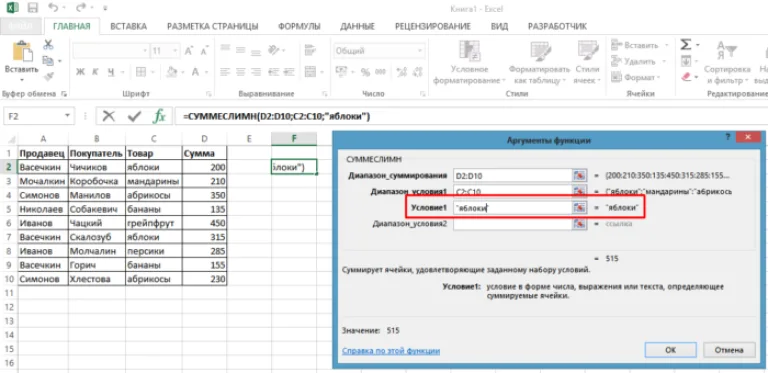Align text to the left
Viewport: 768px width, 373px height.
[225, 71]
